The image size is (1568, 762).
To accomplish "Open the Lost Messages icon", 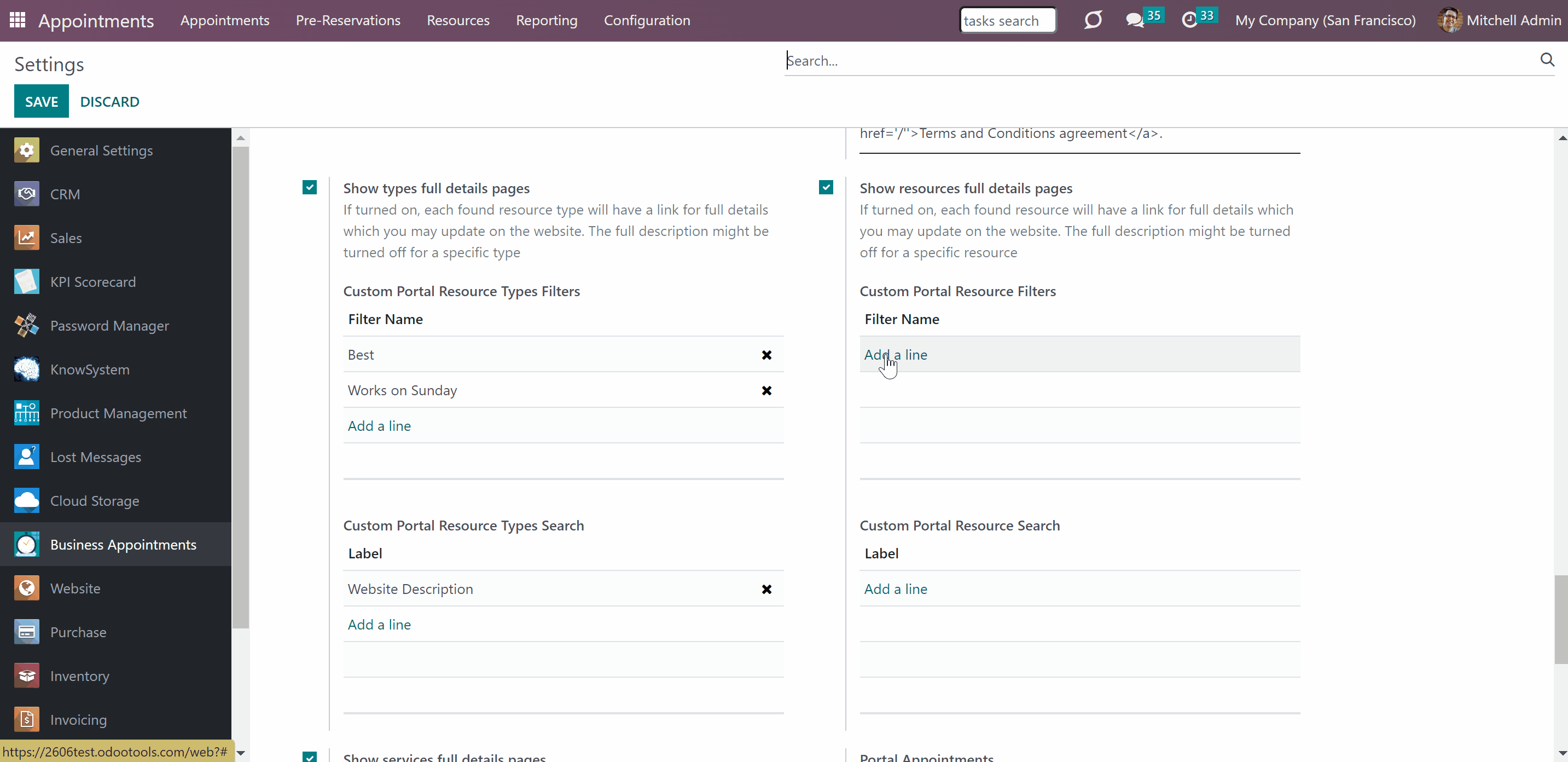I will (x=27, y=458).
